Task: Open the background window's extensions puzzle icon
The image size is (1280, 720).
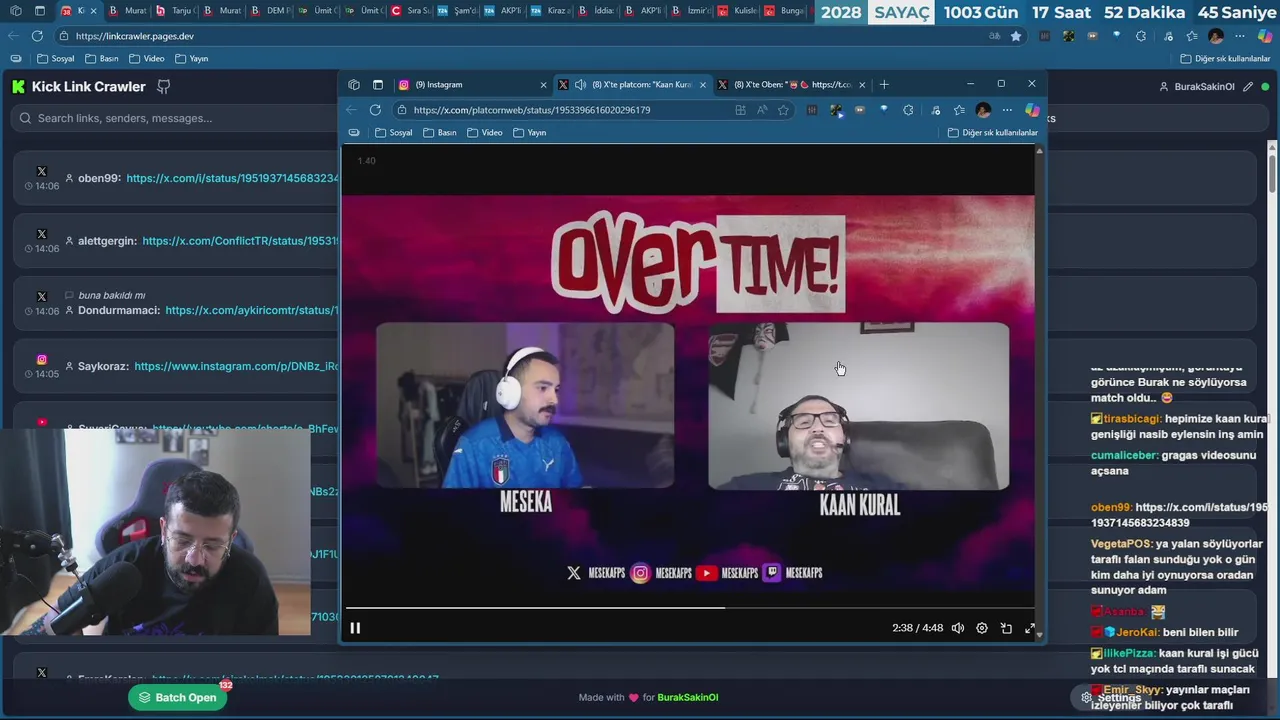Action: 1141,36
